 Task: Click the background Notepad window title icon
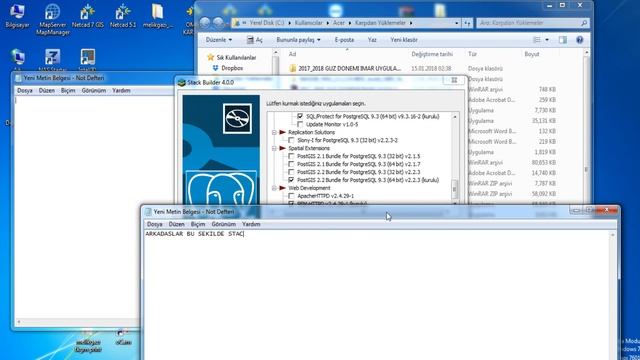coord(19,78)
